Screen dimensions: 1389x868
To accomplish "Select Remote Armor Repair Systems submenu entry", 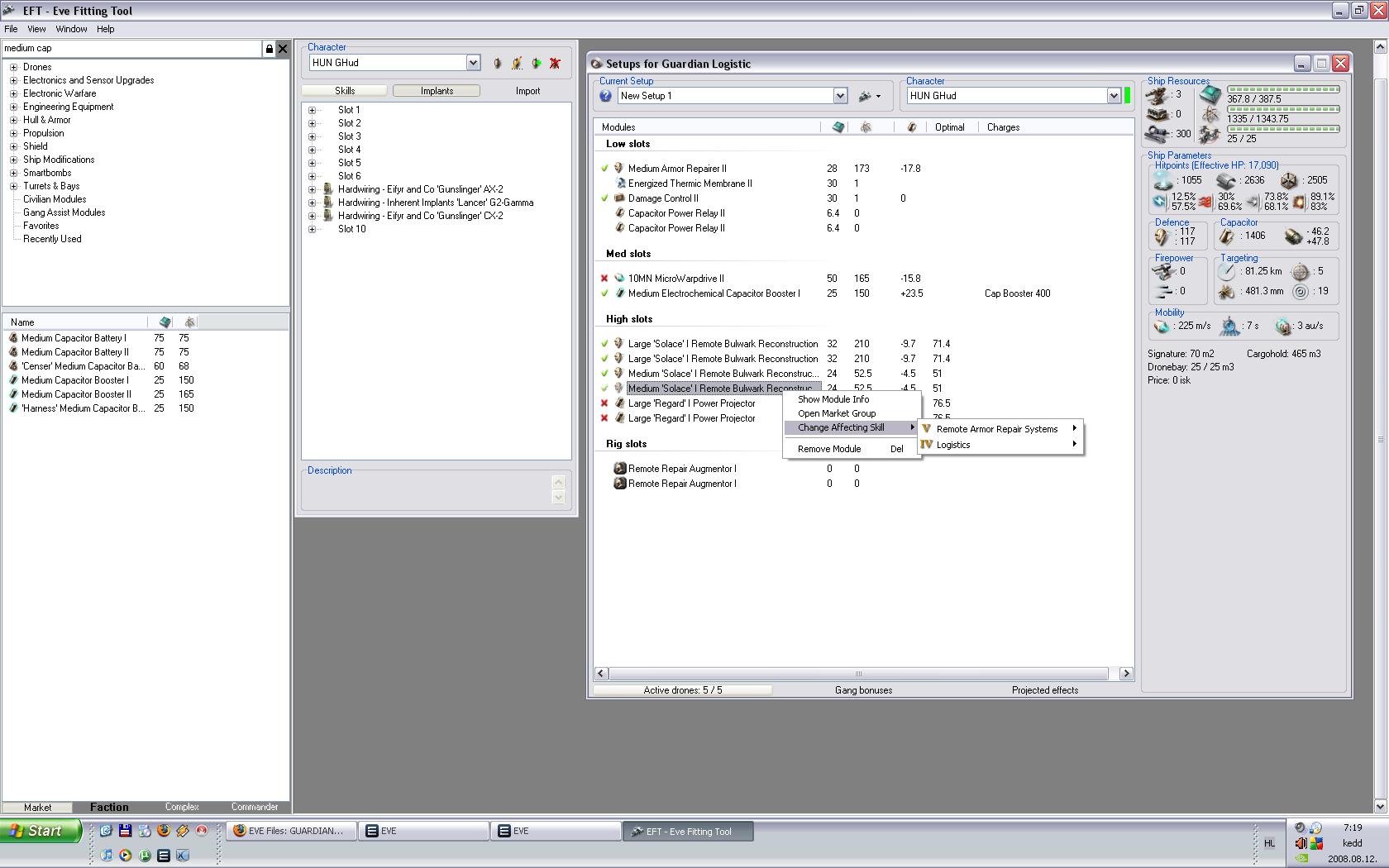I will [996, 429].
